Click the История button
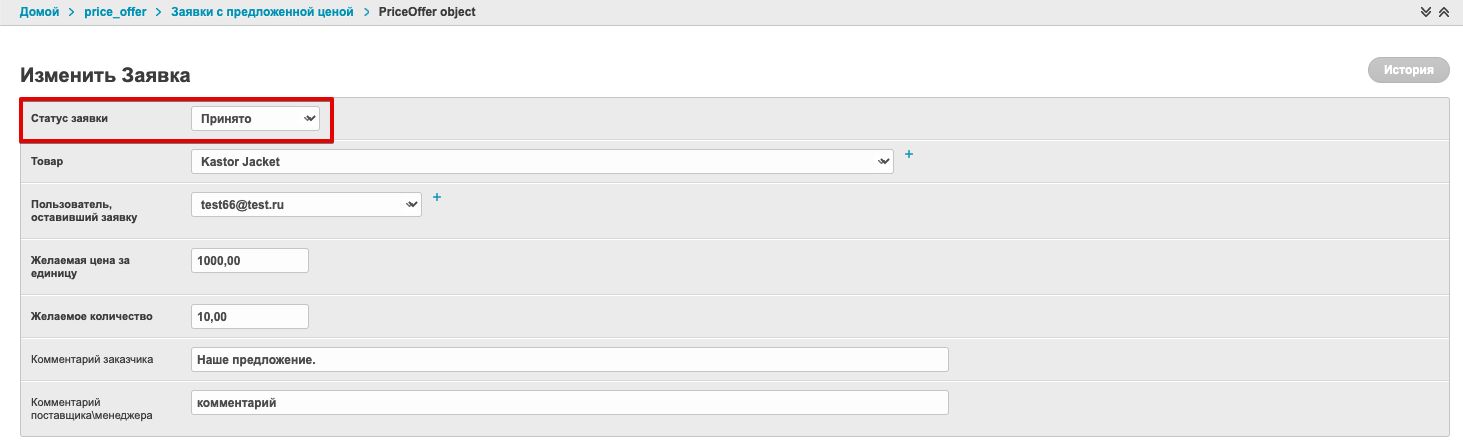Viewport: 1463px width, 447px height. [1408, 70]
